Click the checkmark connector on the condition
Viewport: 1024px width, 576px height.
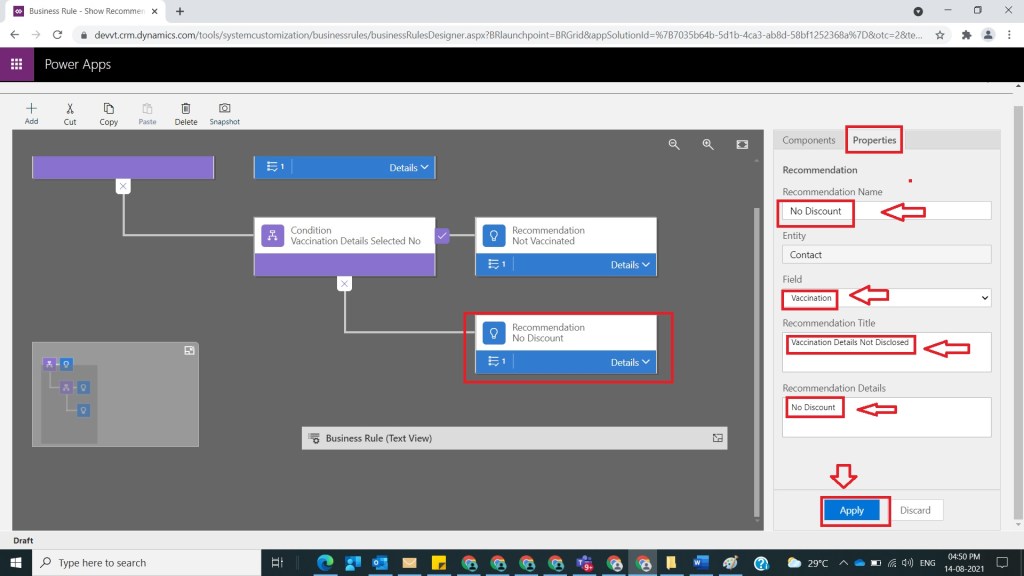(443, 236)
